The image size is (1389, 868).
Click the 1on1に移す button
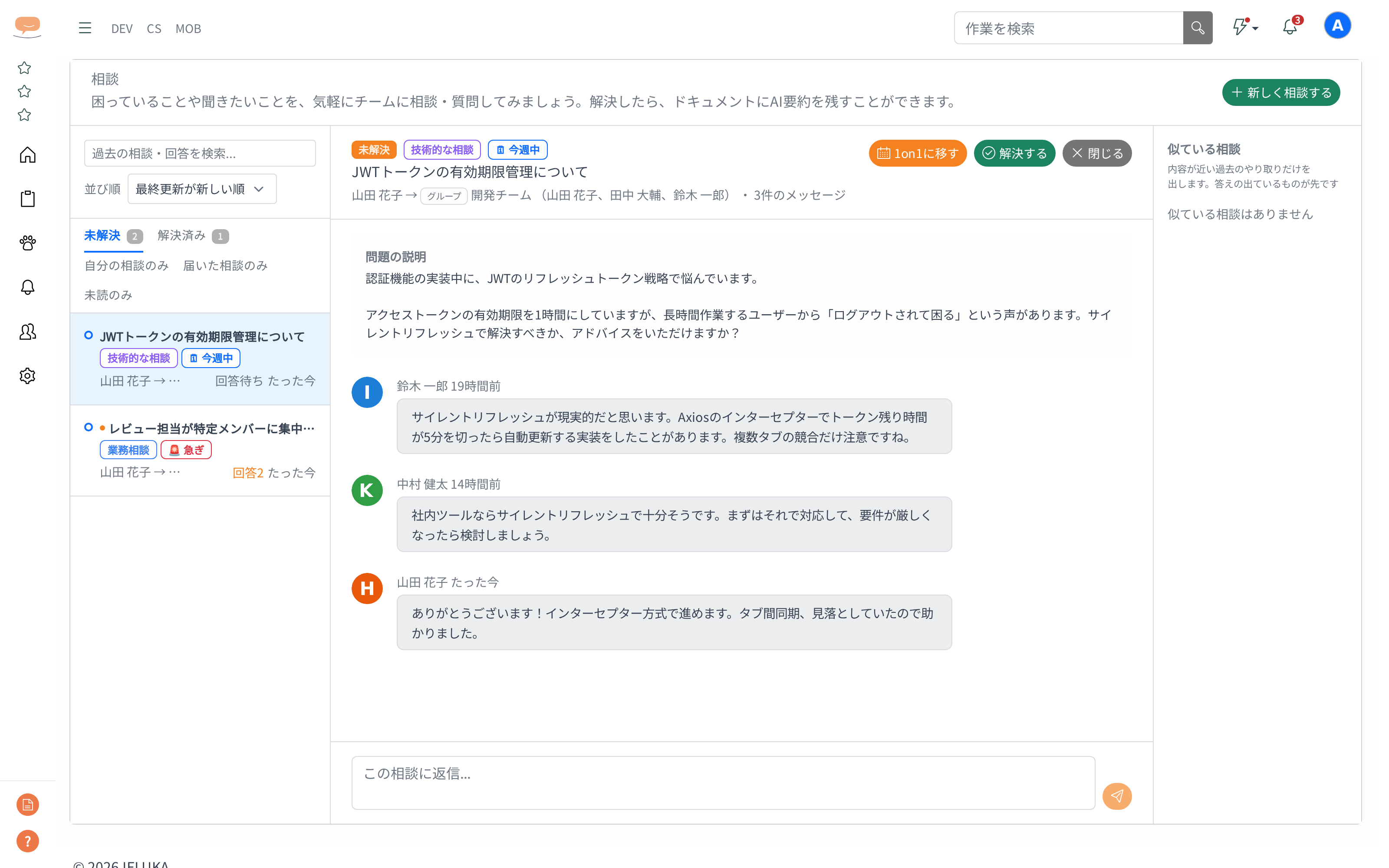pyautogui.click(x=917, y=153)
